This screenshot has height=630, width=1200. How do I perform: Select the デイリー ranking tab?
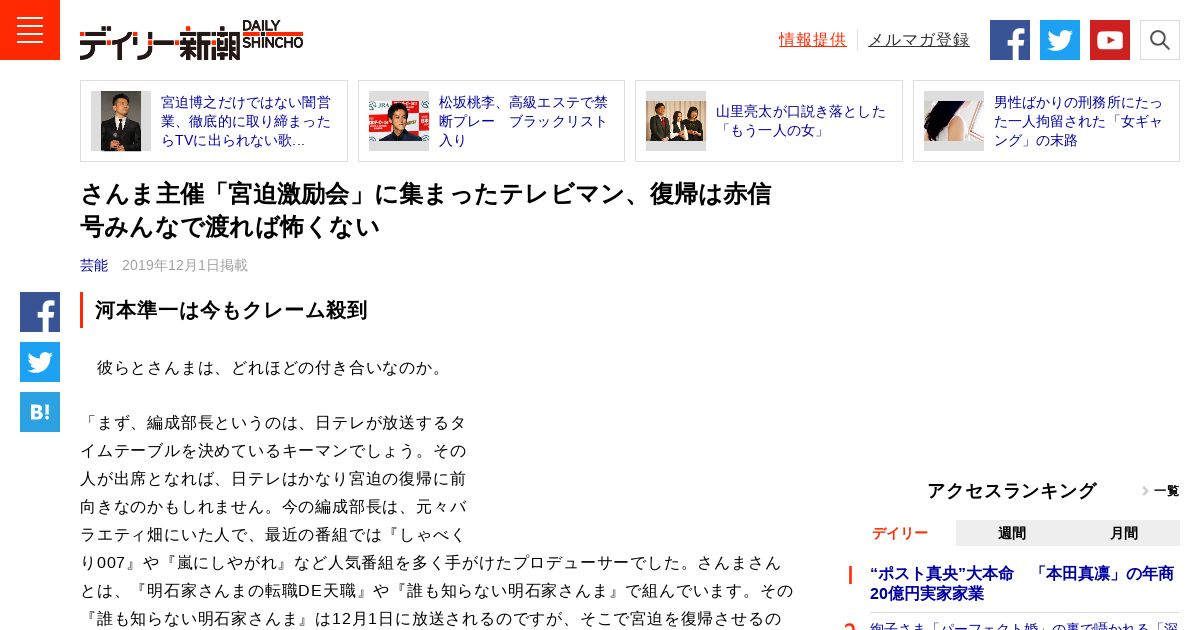[900, 533]
